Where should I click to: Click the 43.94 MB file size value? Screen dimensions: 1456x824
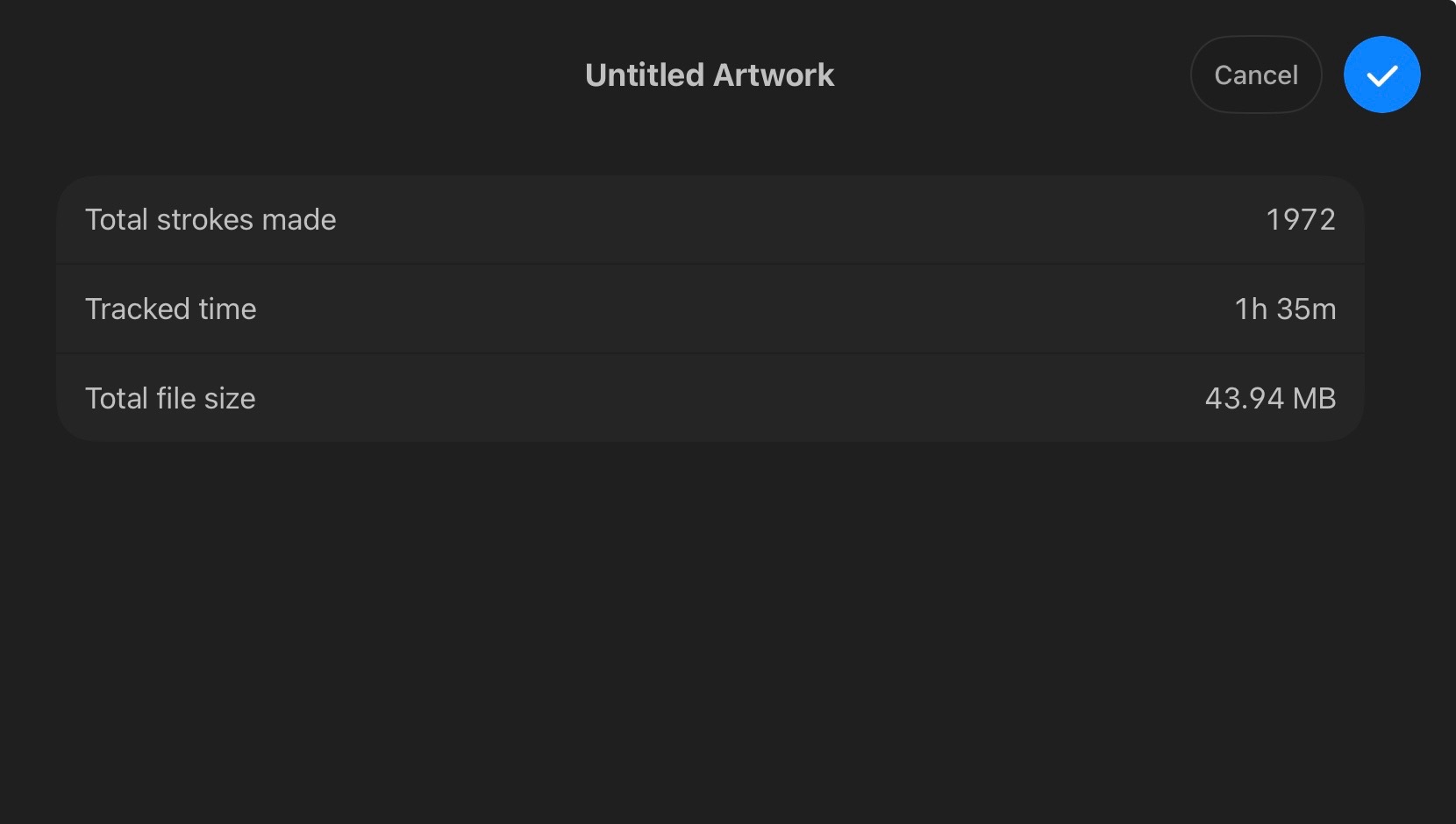coord(1270,398)
